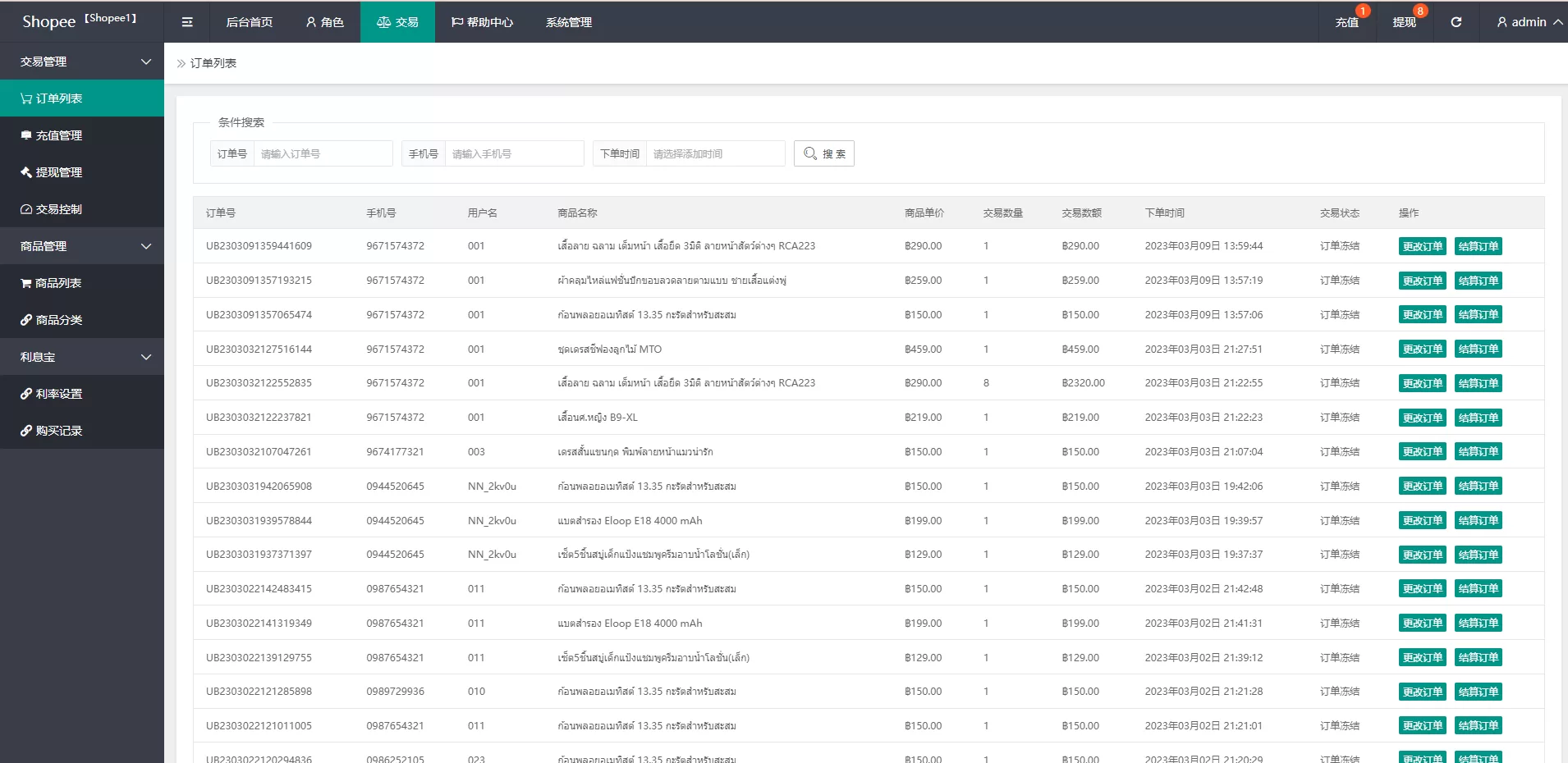1568x763 pixels.
Task: Click the sidebar collapse hamburger icon
Action: tap(187, 22)
